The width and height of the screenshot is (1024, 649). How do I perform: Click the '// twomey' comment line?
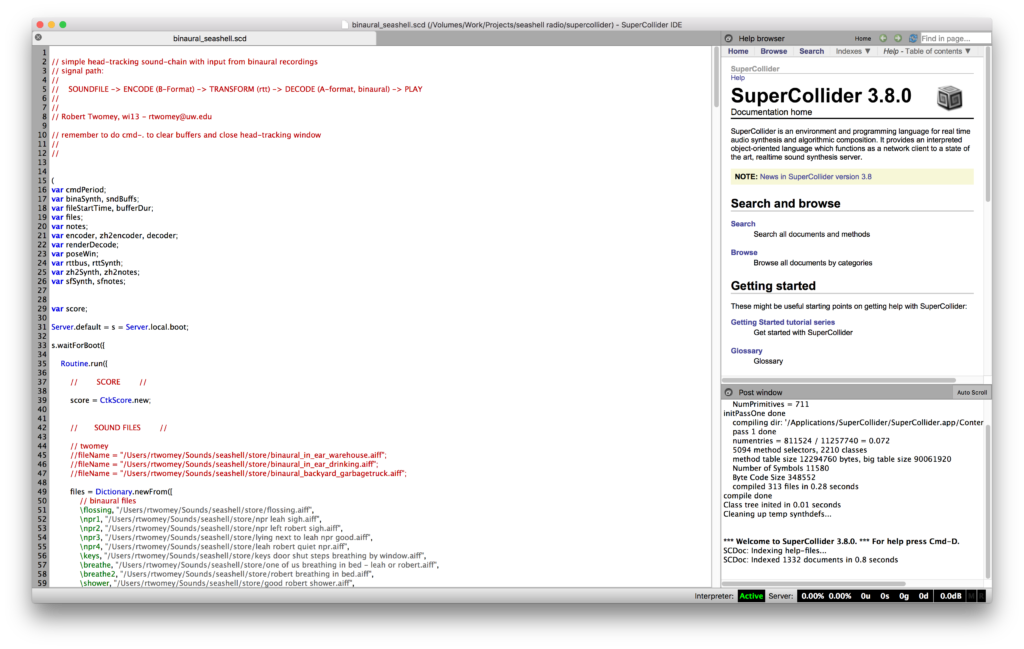[89, 446]
